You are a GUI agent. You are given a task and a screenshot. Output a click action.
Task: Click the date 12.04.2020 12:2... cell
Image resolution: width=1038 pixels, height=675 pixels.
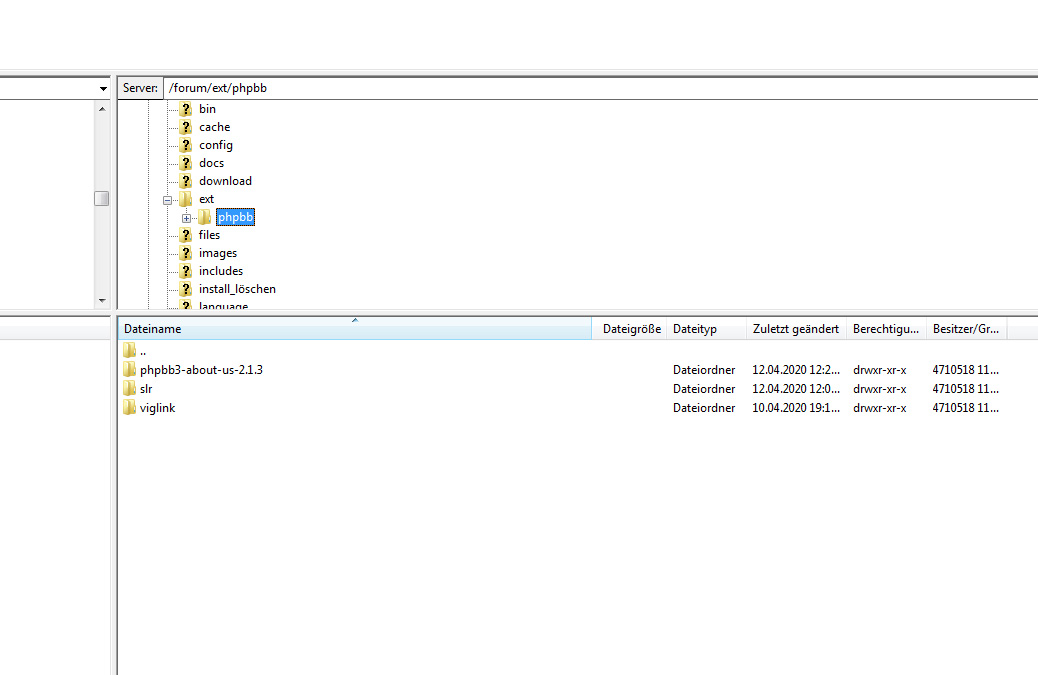pos(796,370)
